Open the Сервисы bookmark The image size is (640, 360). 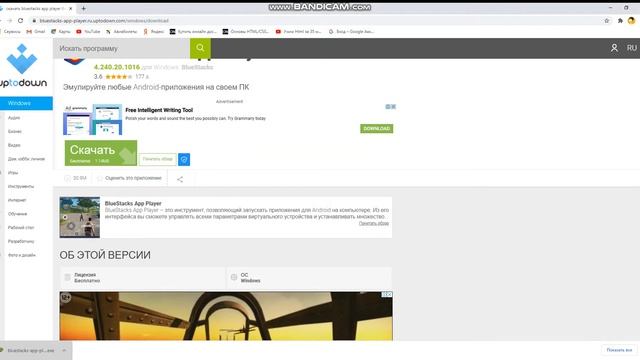[12, 31]
